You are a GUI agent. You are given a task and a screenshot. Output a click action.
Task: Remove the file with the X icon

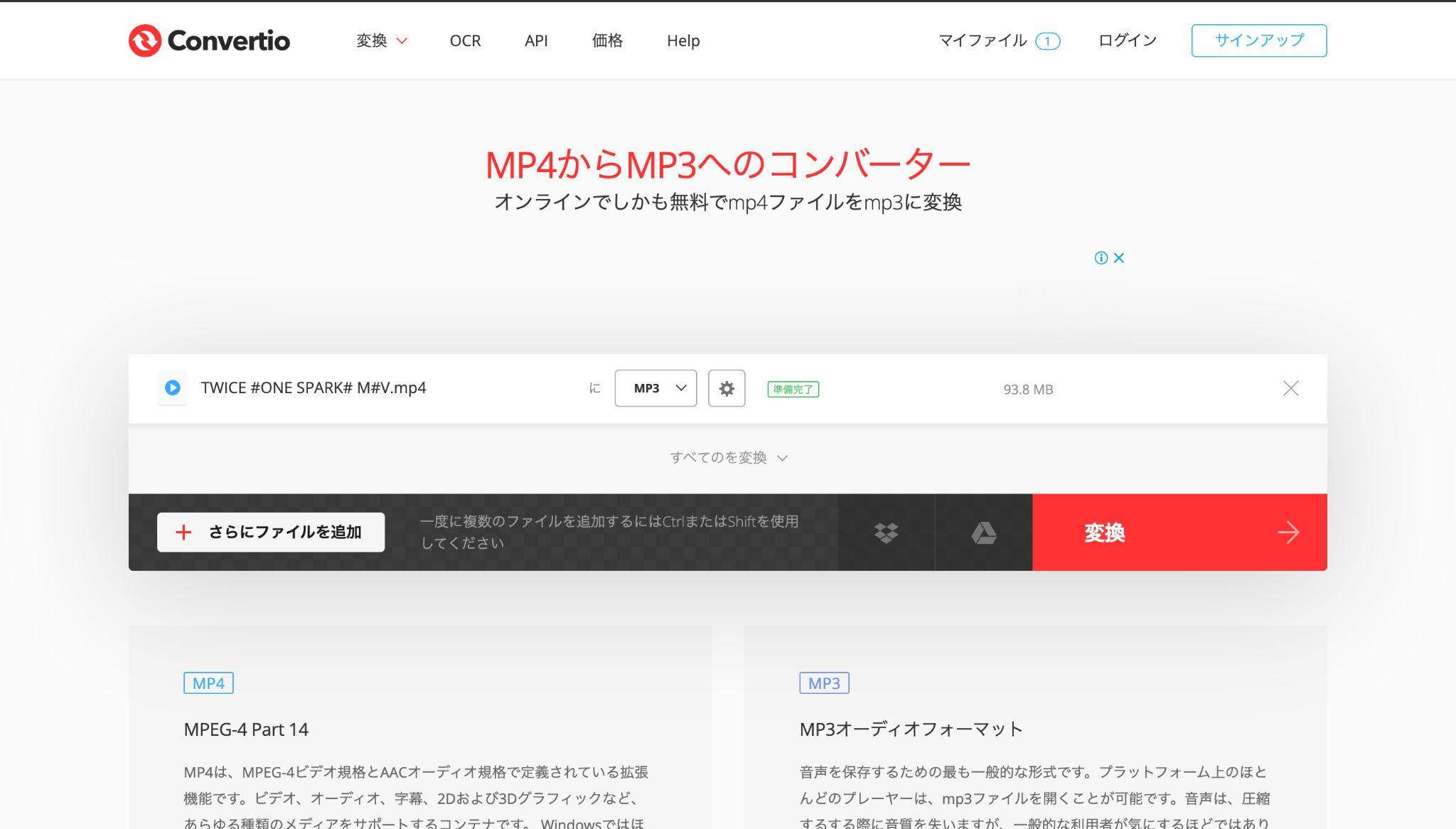[1290, 388]
